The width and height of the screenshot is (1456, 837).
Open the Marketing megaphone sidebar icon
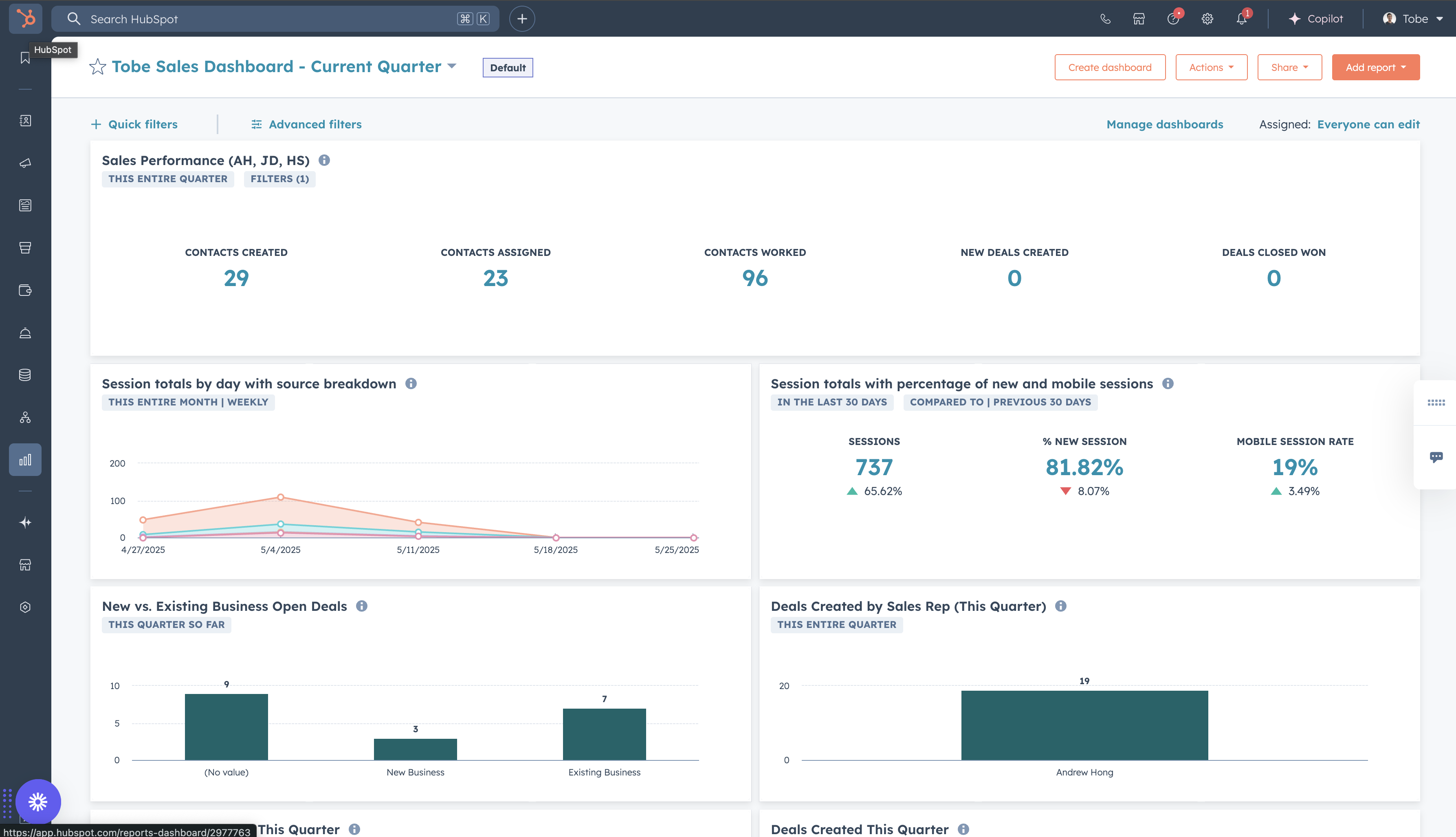(25, 163)
